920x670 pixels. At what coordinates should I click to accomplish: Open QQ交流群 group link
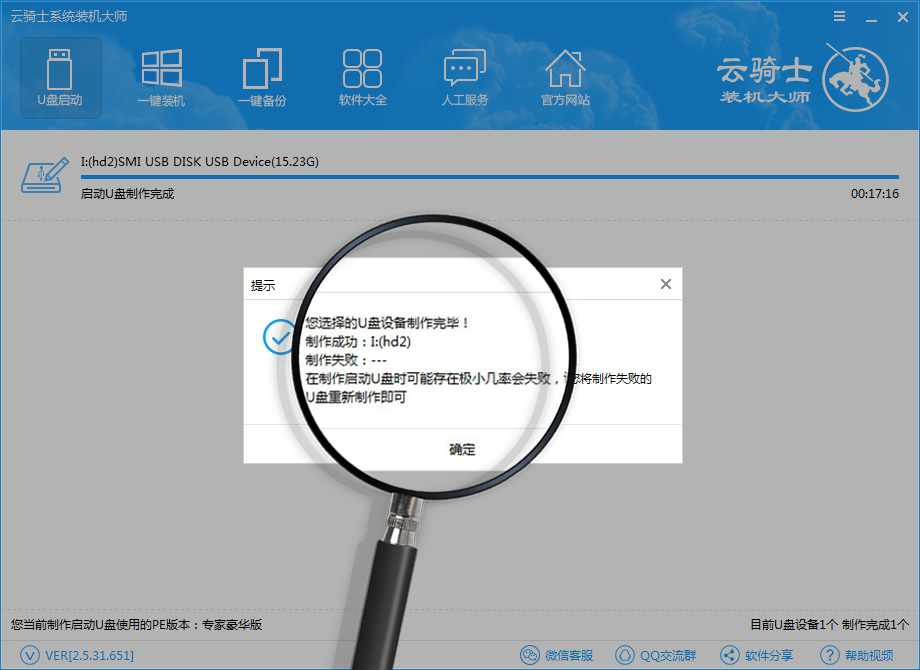668,655
